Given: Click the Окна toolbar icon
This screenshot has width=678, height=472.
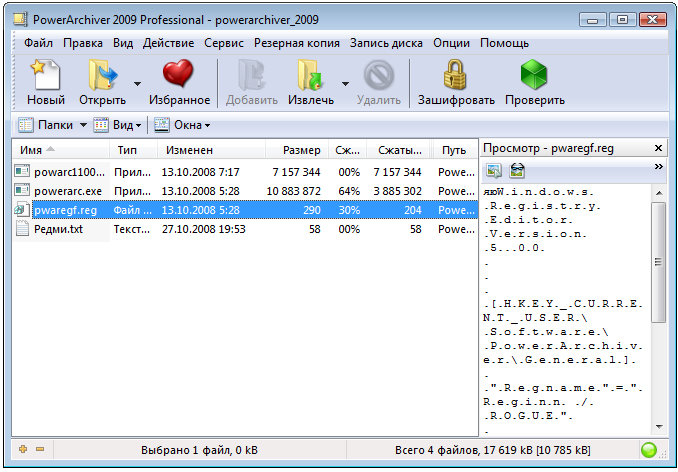Looking at the screenshot, I should pyautogui.click(x=162, y=125).
